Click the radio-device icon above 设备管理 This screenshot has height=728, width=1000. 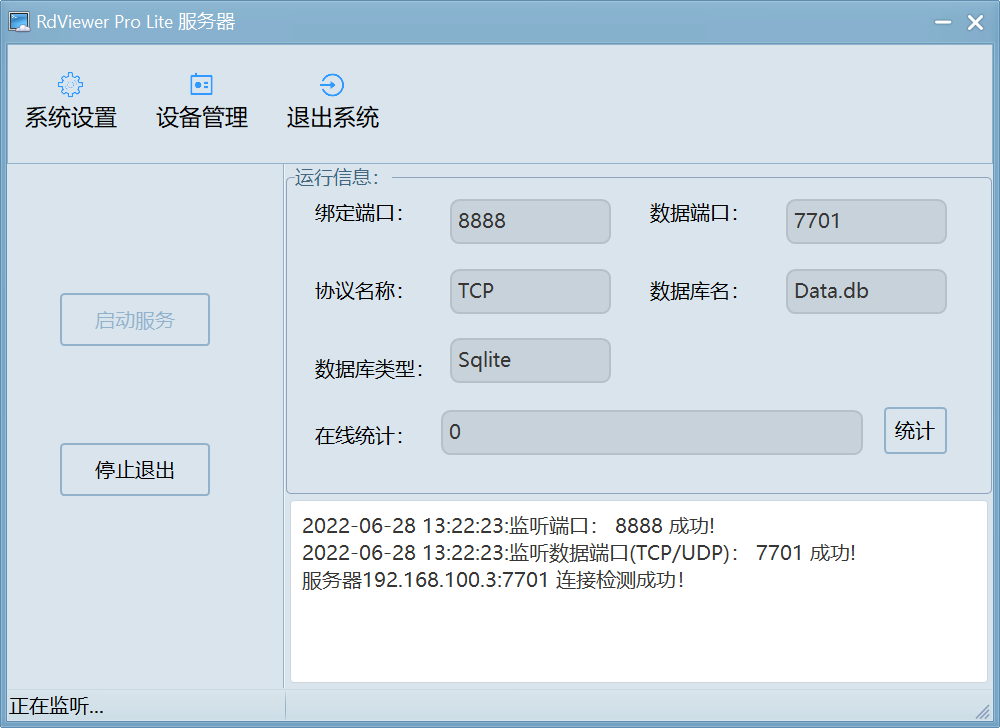200,85
